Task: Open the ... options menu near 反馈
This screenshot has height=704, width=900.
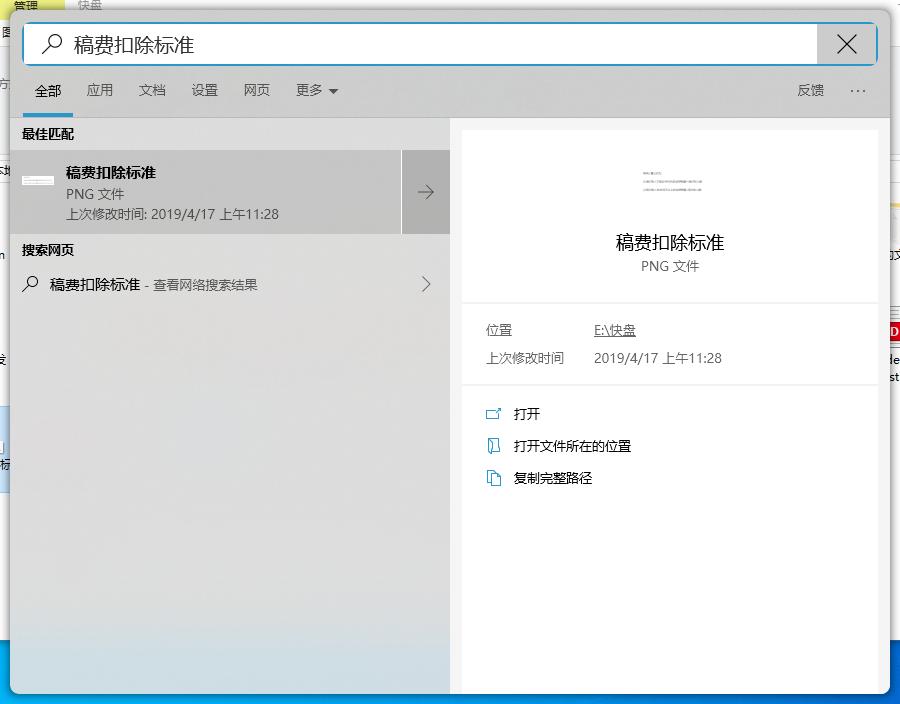Action: pos(858,90)
